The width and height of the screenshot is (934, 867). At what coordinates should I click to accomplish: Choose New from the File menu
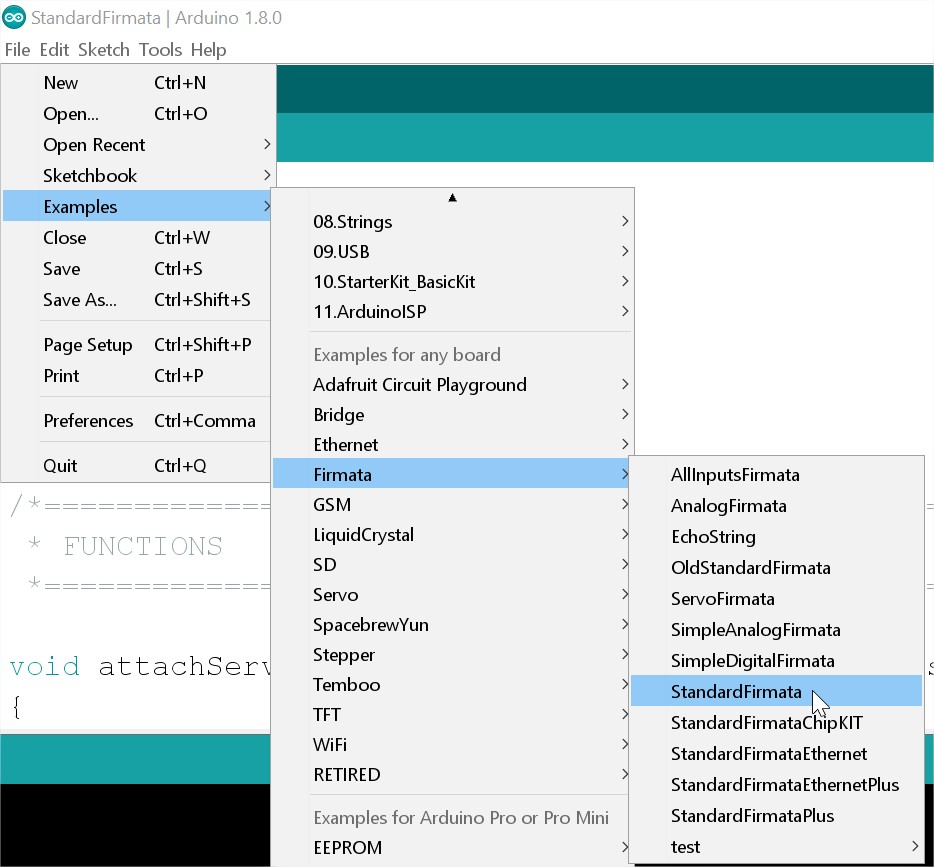137,83
